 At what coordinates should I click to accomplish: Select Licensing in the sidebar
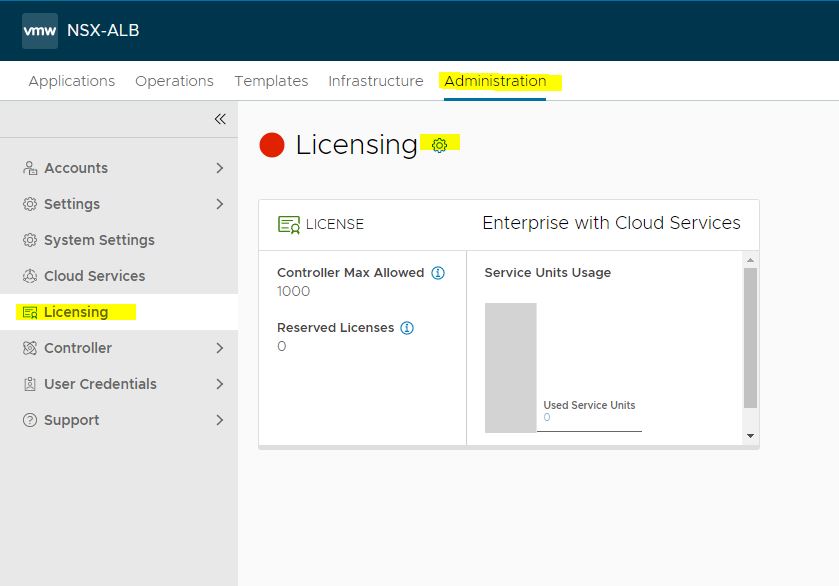pyautogui.click(x=119, y=312)
